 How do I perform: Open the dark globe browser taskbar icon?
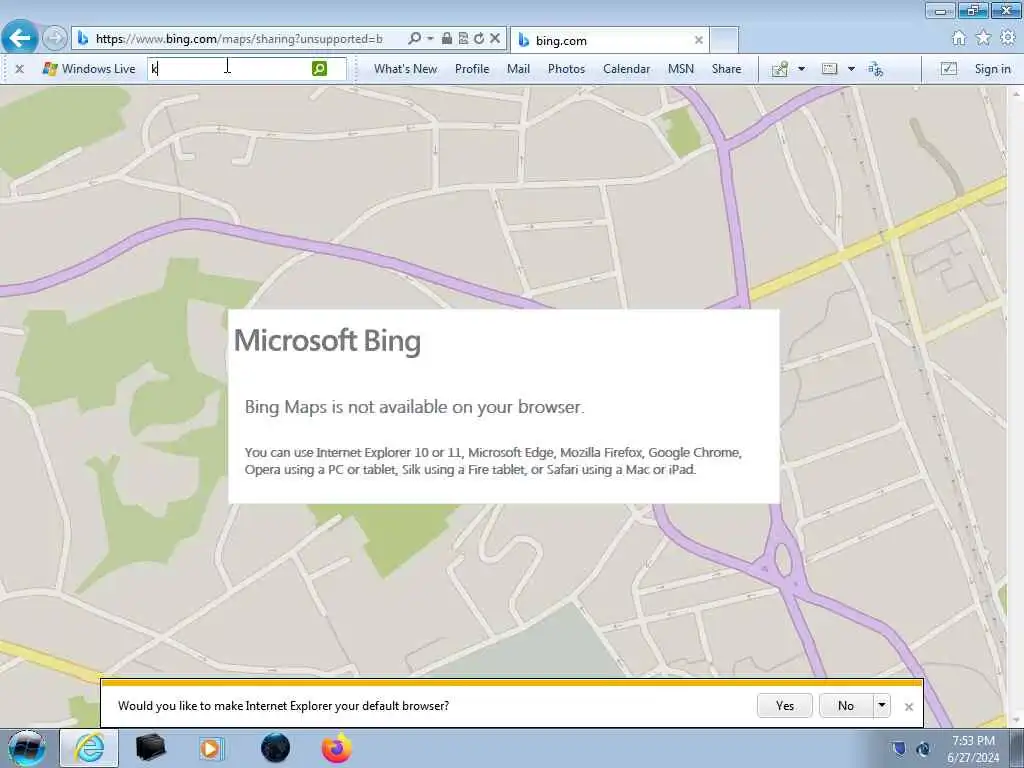[x=276, y=748]
